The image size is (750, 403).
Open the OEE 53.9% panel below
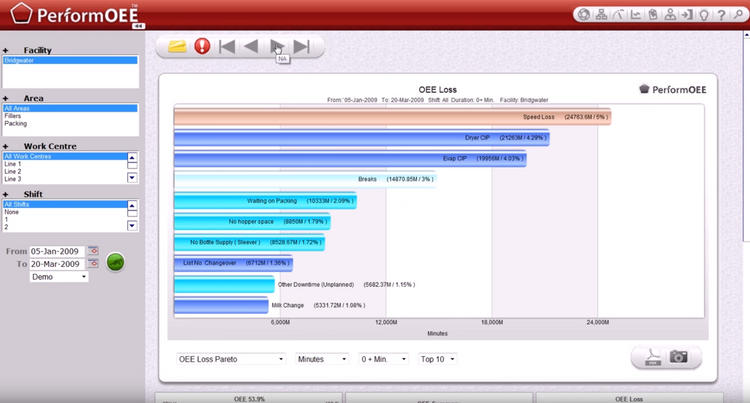pyautogui.click(x=249, y=398)
